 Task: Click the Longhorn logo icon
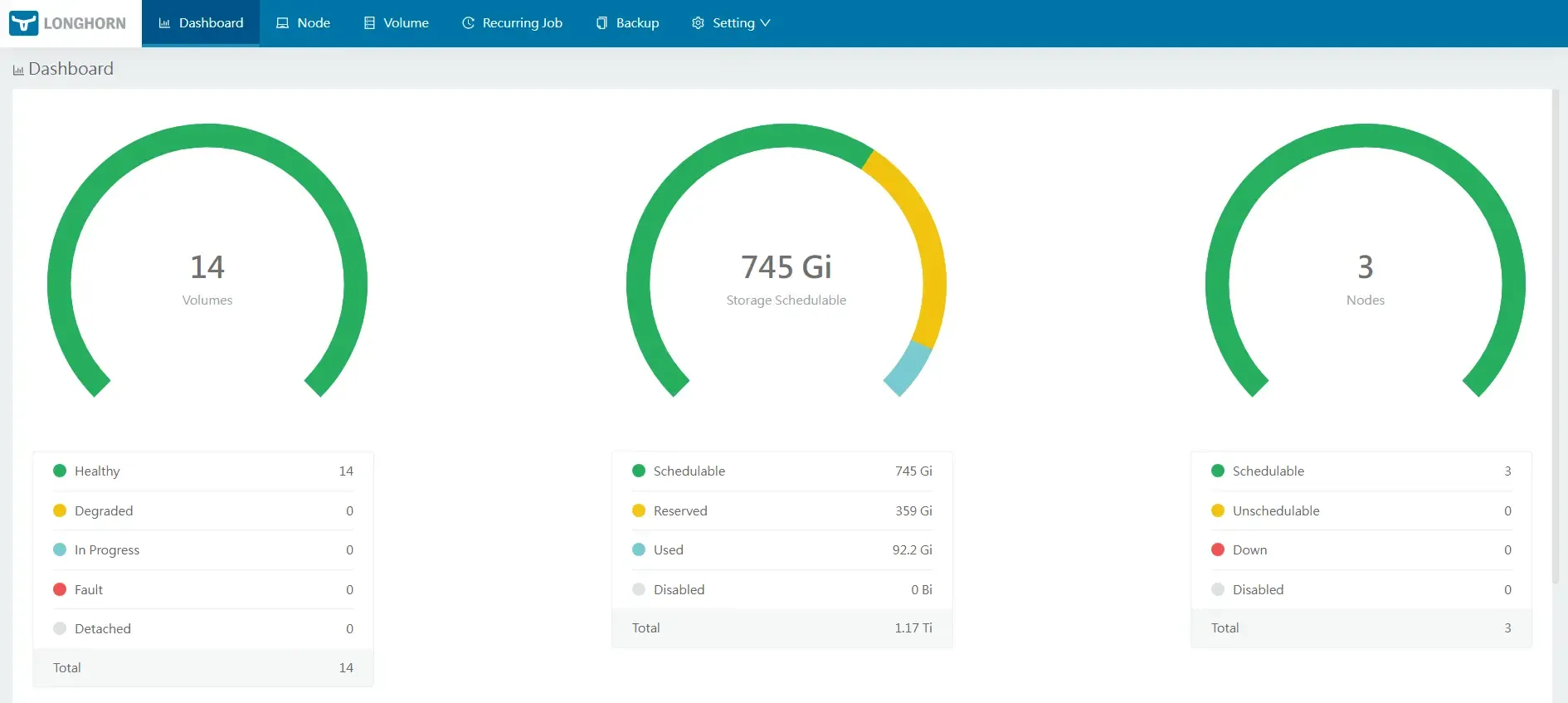24,23
